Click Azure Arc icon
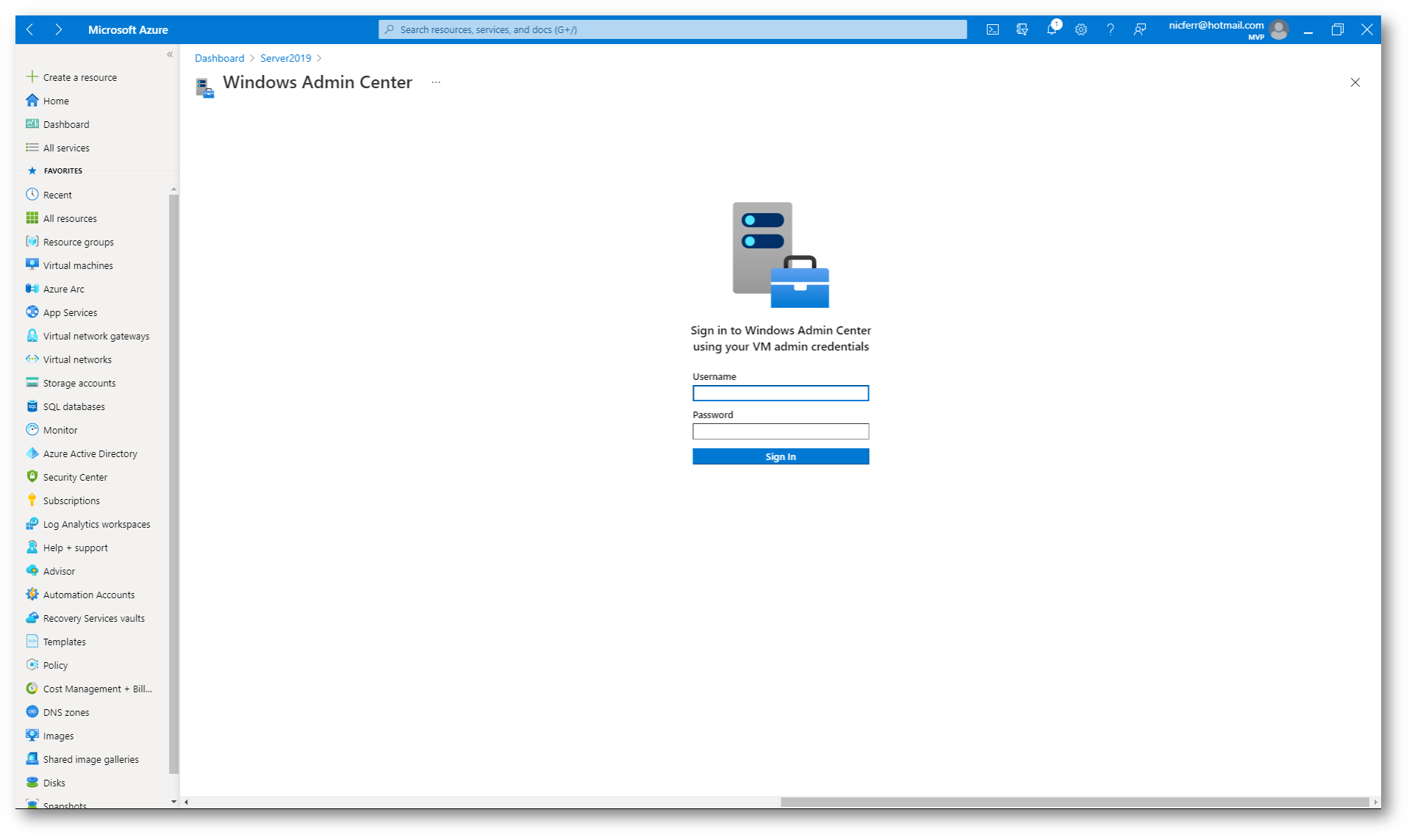This screenshot has width=1412, height=840. [32, 289]
